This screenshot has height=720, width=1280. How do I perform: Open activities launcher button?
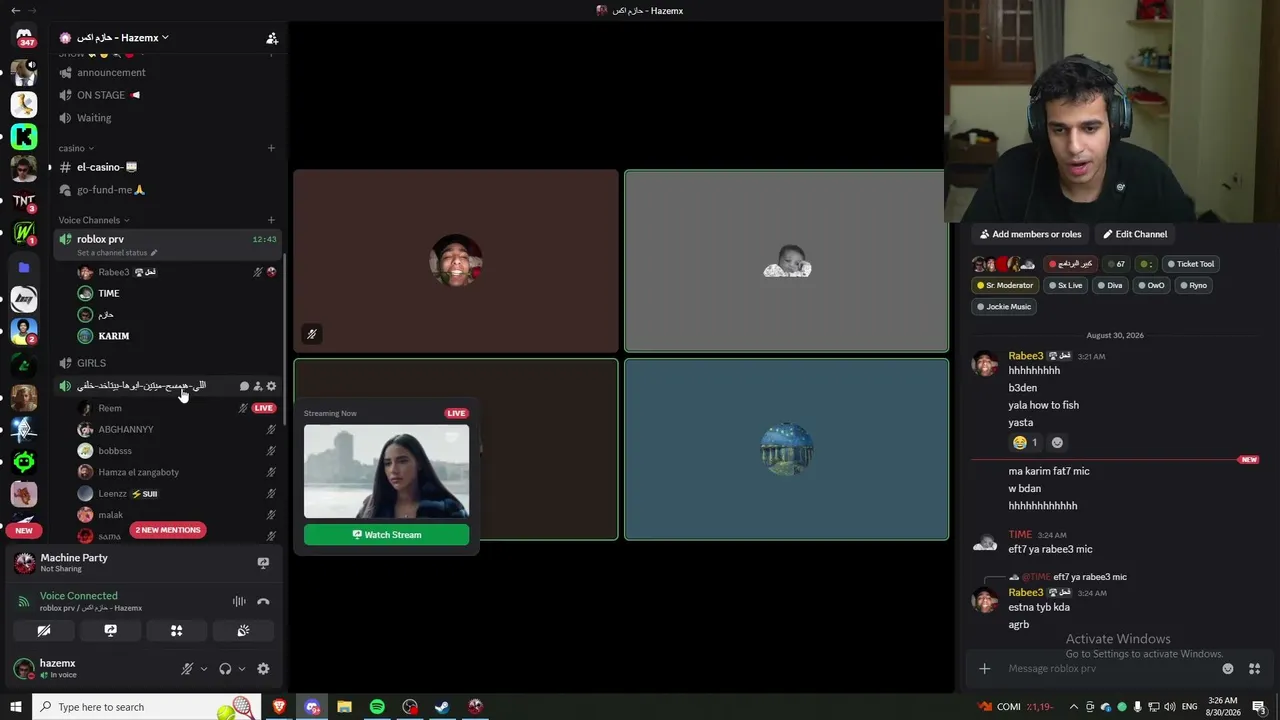(x=177, y=631)
